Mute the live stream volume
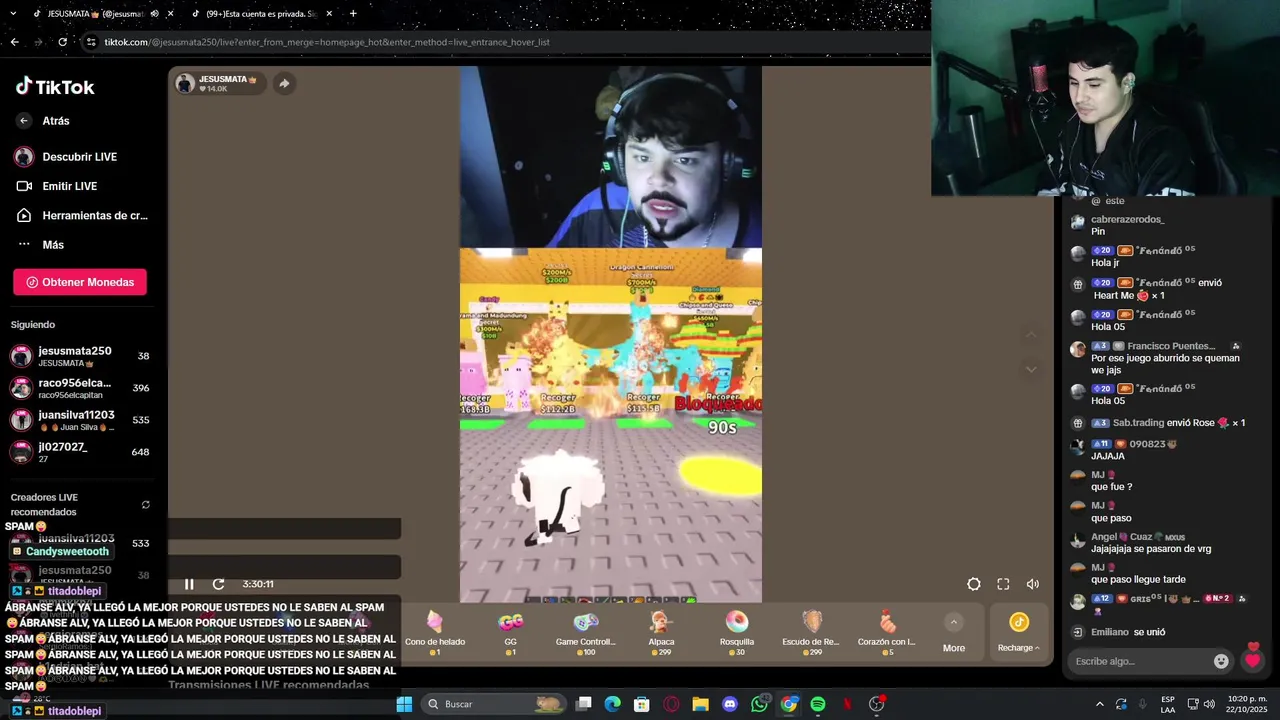The width and height of the screenshot is (1280, 720). point(1033,584)
